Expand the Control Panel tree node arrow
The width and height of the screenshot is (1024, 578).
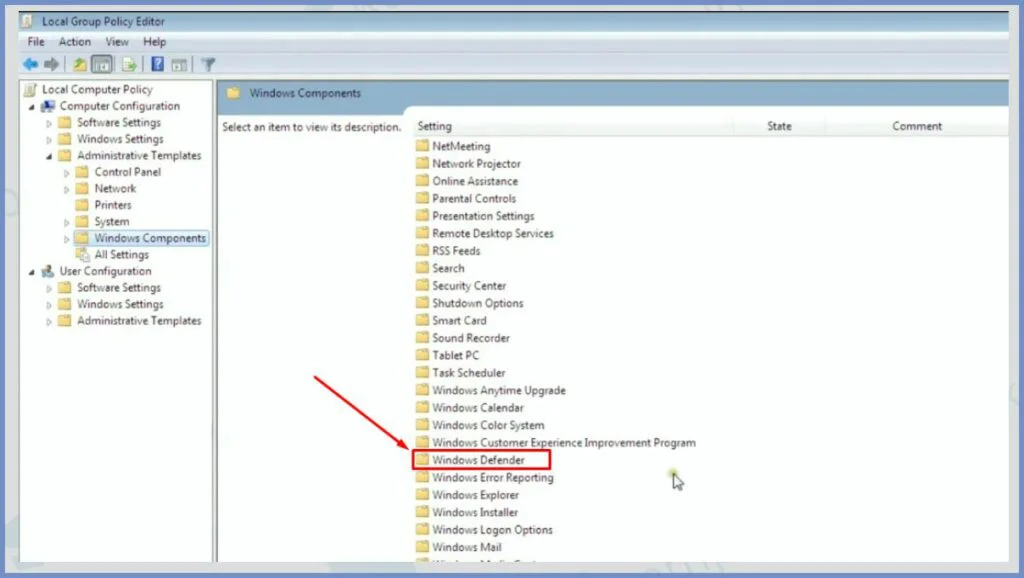(67, 173)
